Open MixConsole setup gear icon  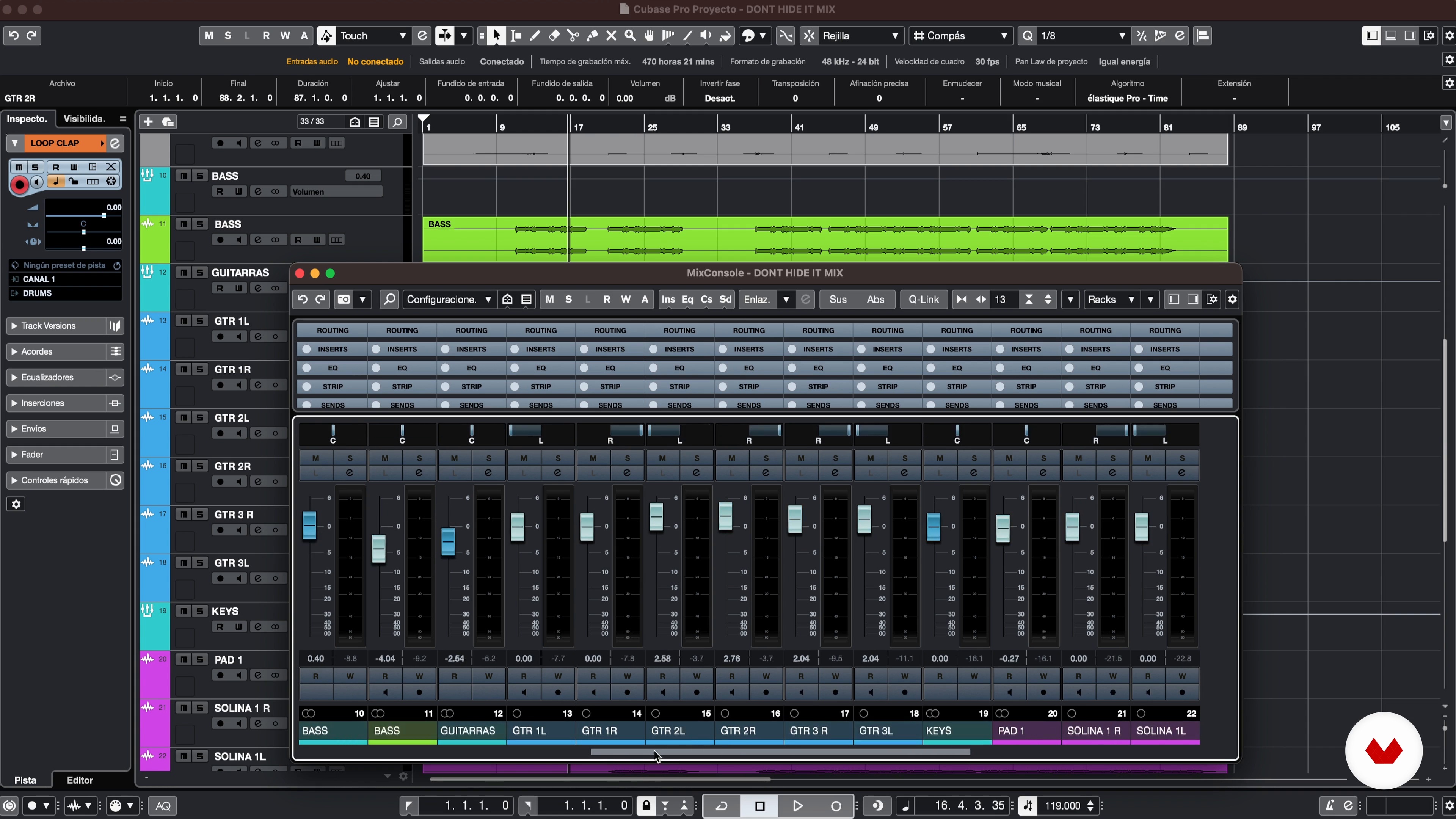(1232, 300)
